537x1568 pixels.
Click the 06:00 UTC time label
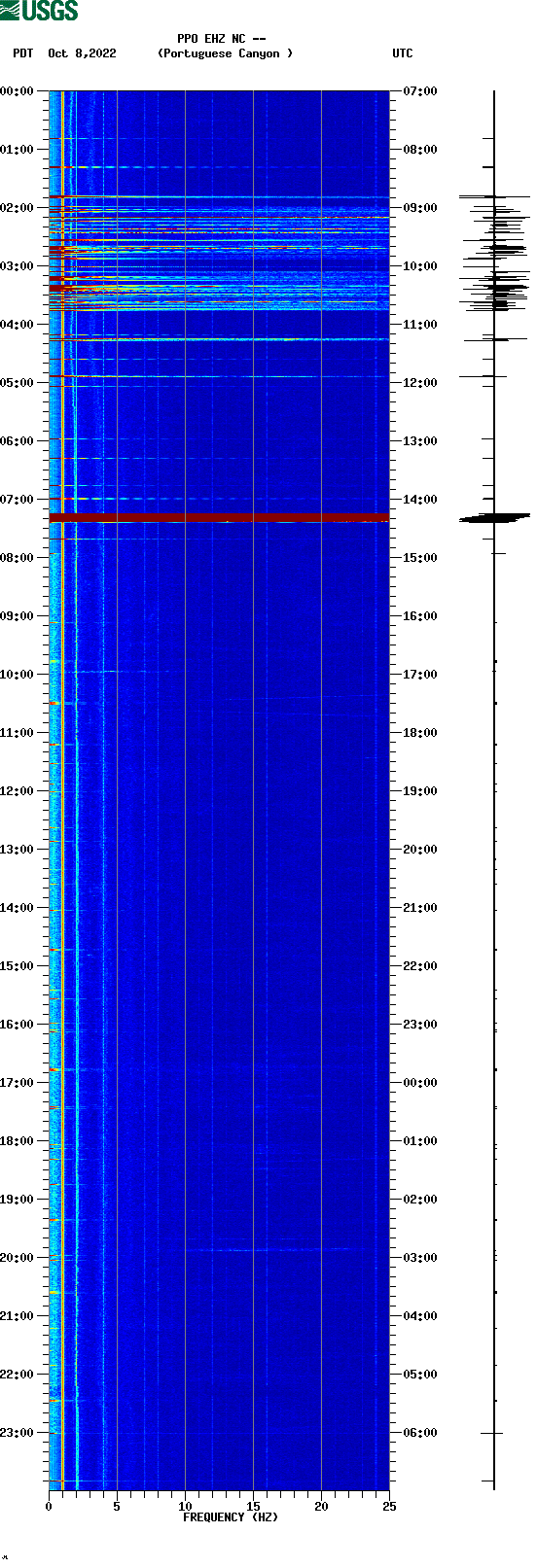420,1433
